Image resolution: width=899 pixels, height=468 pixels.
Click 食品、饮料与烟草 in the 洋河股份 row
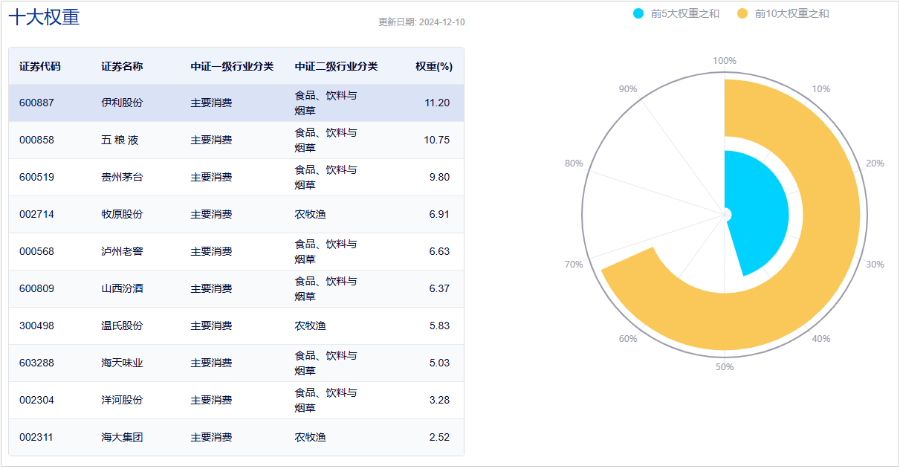326,400
